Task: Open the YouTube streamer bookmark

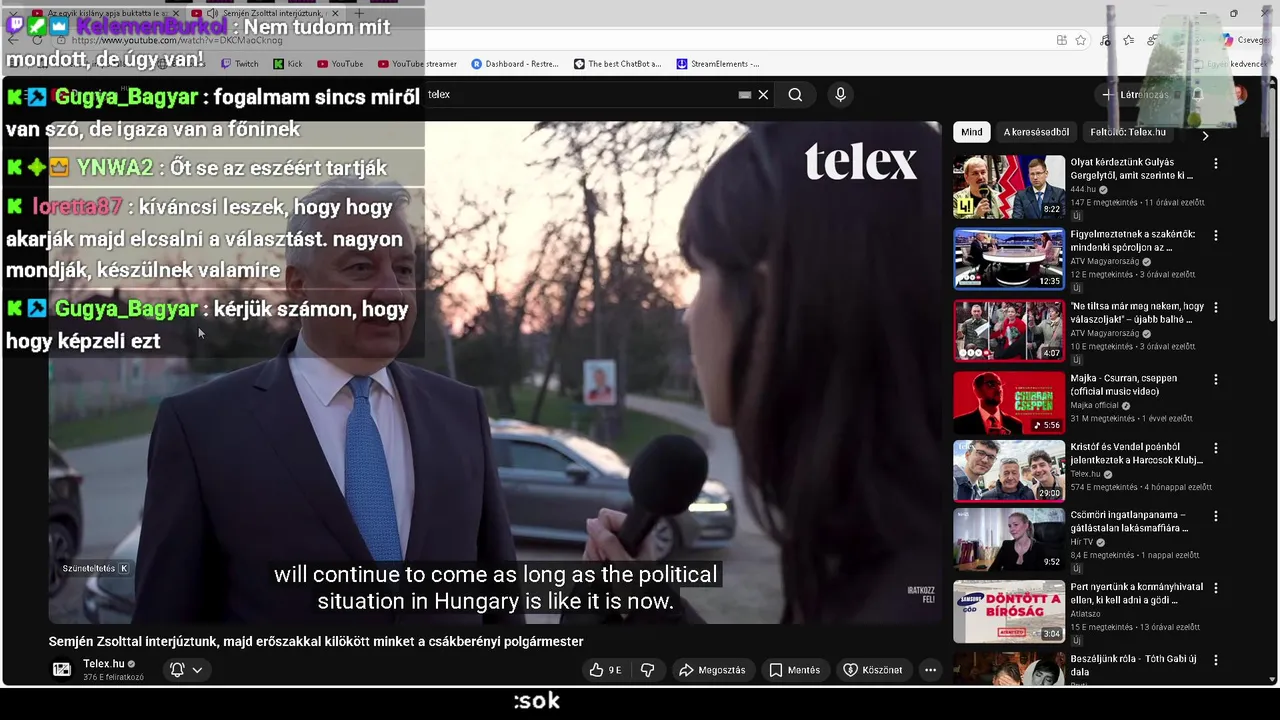Action: click(417, 64)
